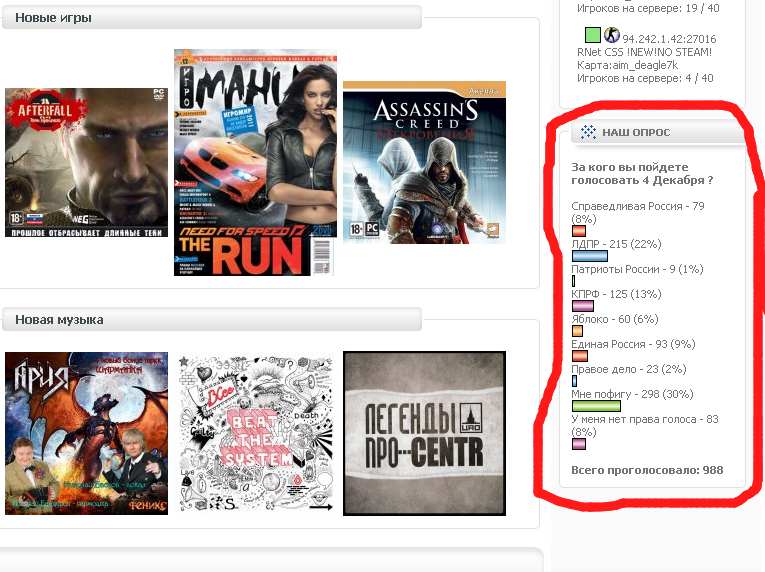Click the dotted icon next to НАШ ОПРОС
Image resolution: width=765 pixels, height=572 pixels.
(588, 132)
